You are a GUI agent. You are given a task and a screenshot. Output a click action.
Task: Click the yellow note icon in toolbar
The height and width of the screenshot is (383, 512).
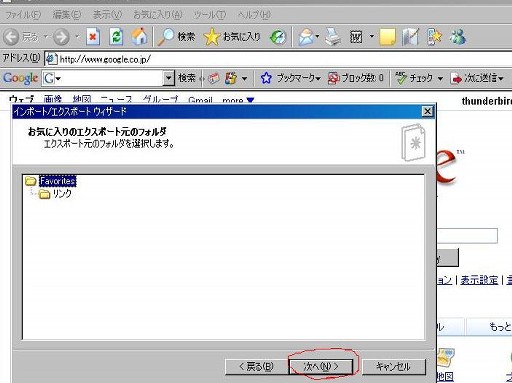coord(388,36)
